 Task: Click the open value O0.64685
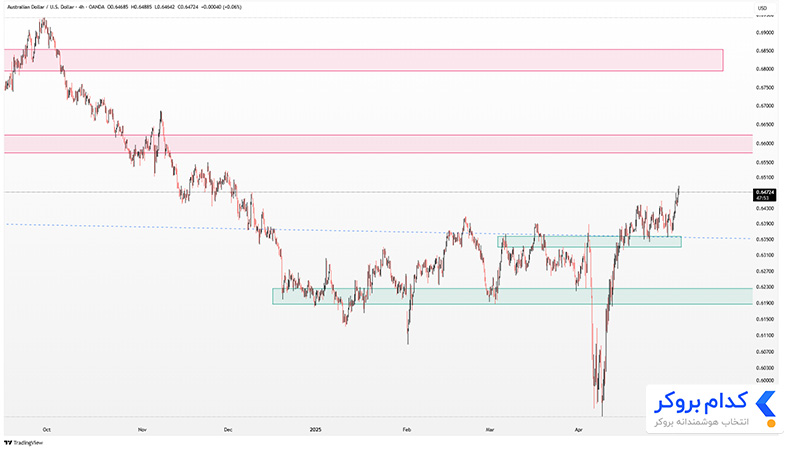[x=118, y=7]
